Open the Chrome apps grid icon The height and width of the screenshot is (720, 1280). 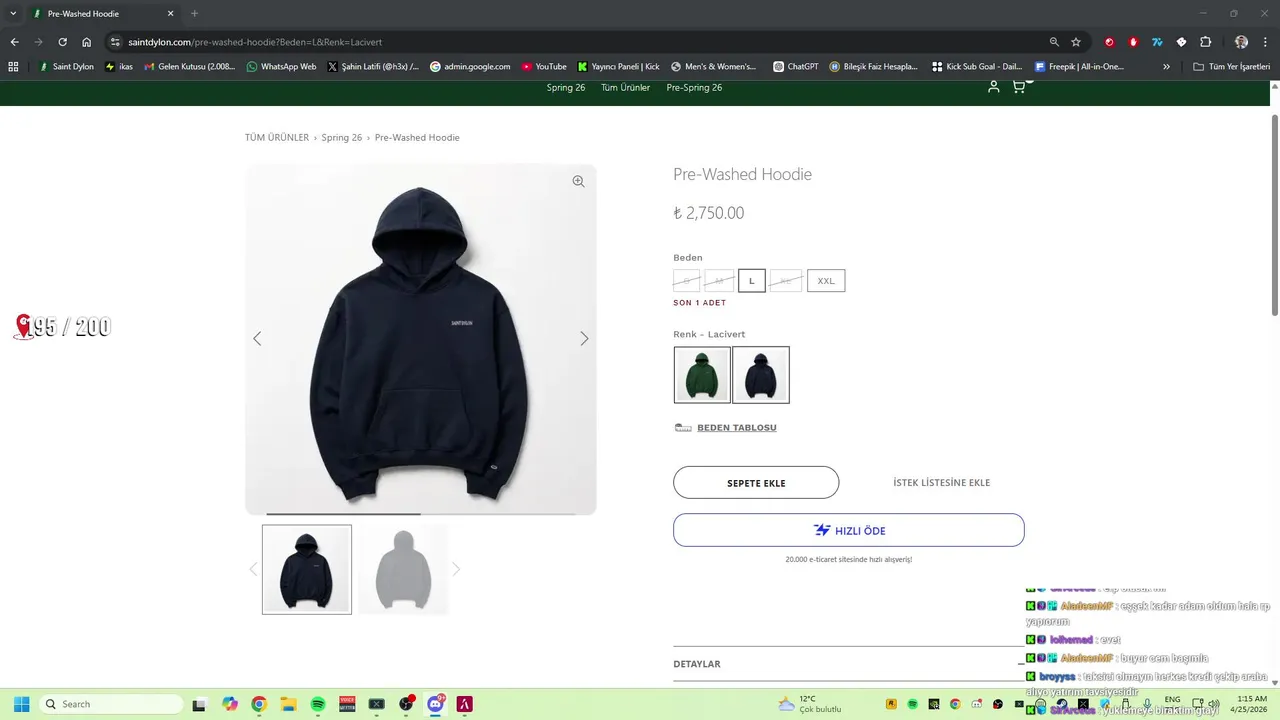[13, 67]
